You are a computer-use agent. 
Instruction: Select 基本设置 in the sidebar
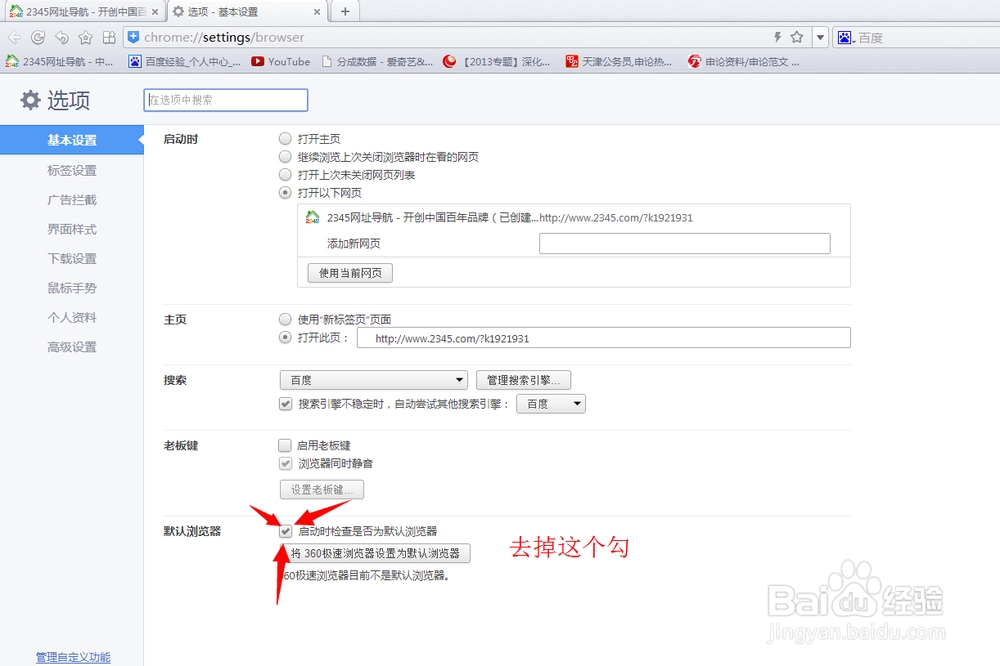(x=72, y=140)
